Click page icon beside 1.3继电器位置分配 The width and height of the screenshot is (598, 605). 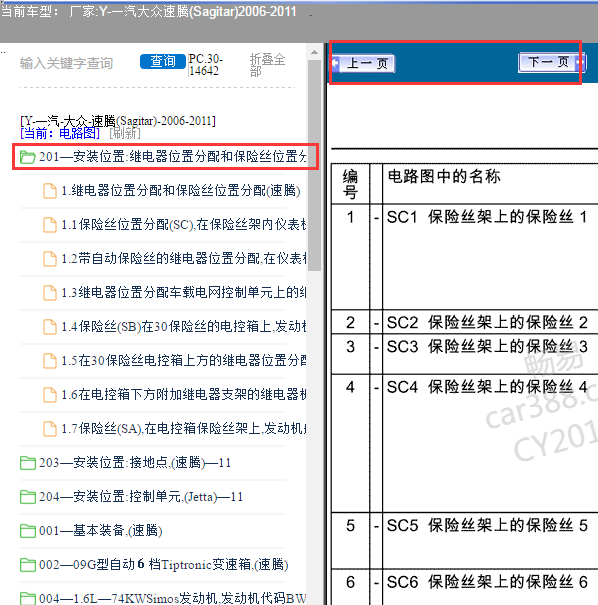[50, 293]
